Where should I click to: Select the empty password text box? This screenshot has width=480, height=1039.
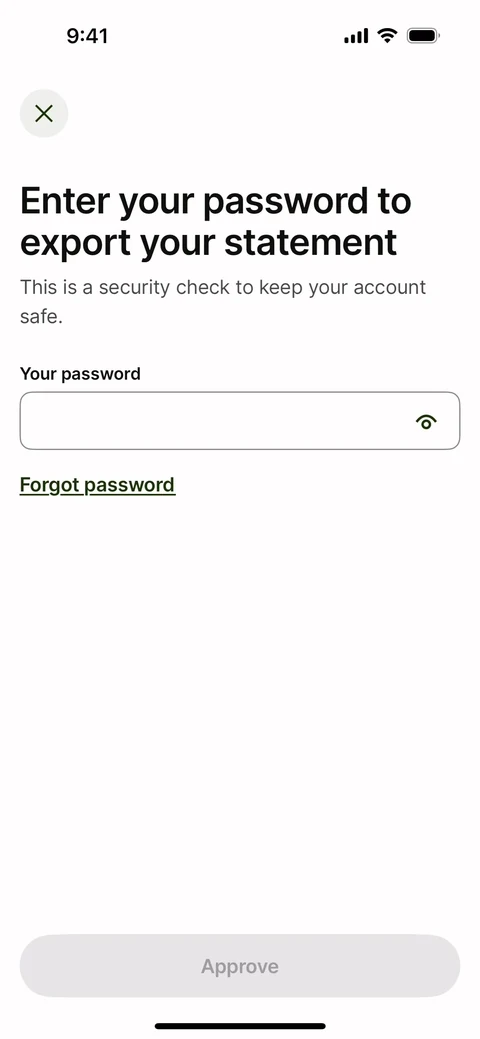[x=240, y=421]
